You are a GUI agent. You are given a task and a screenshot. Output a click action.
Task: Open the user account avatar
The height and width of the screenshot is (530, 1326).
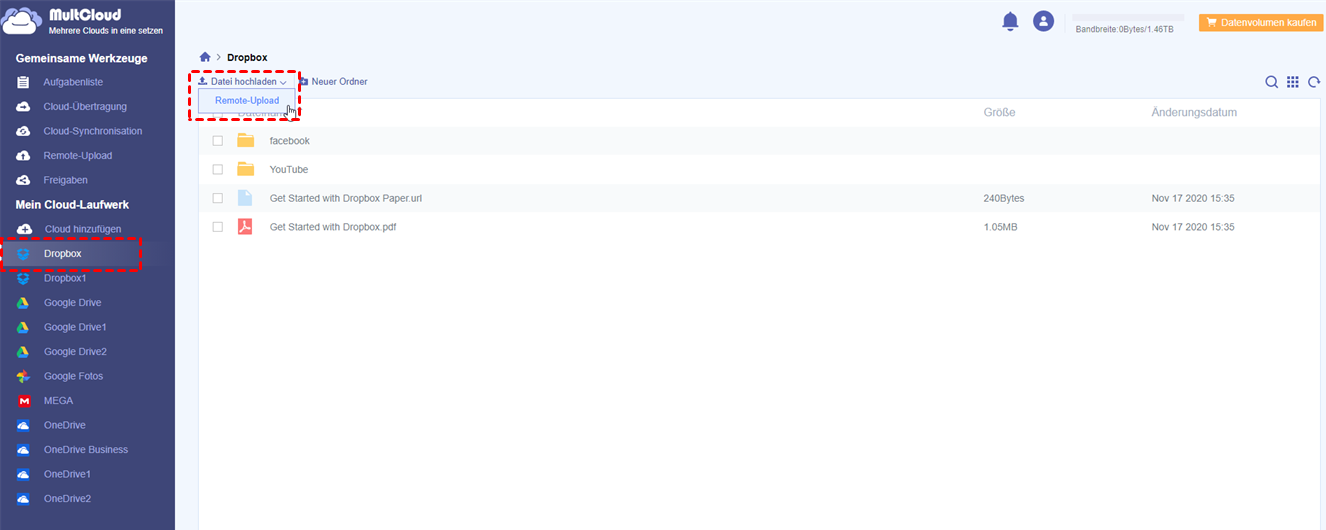pyautogui.click(x=1043, y=21)
